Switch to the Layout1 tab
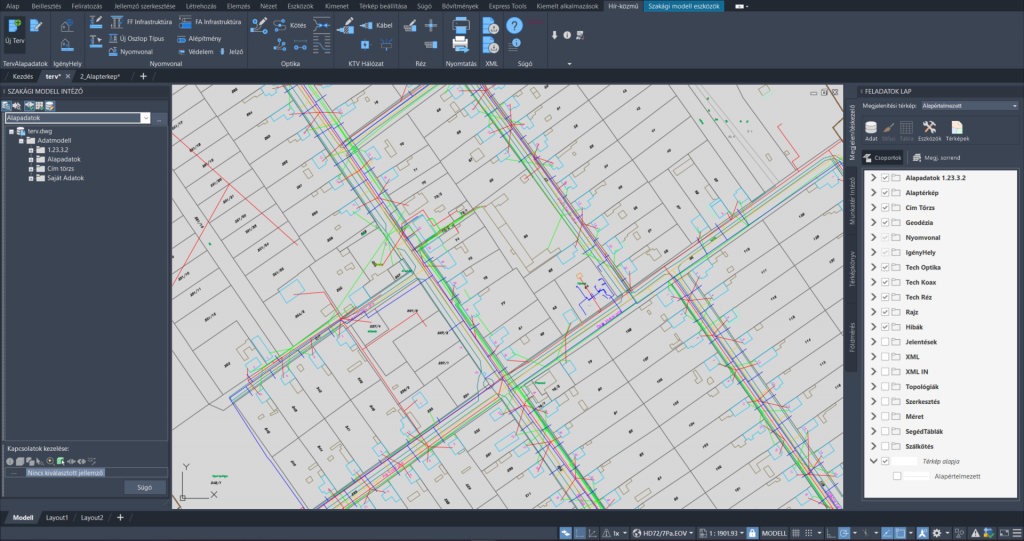1024x541 pixels. pyautogui.click(x=57, y=517)
